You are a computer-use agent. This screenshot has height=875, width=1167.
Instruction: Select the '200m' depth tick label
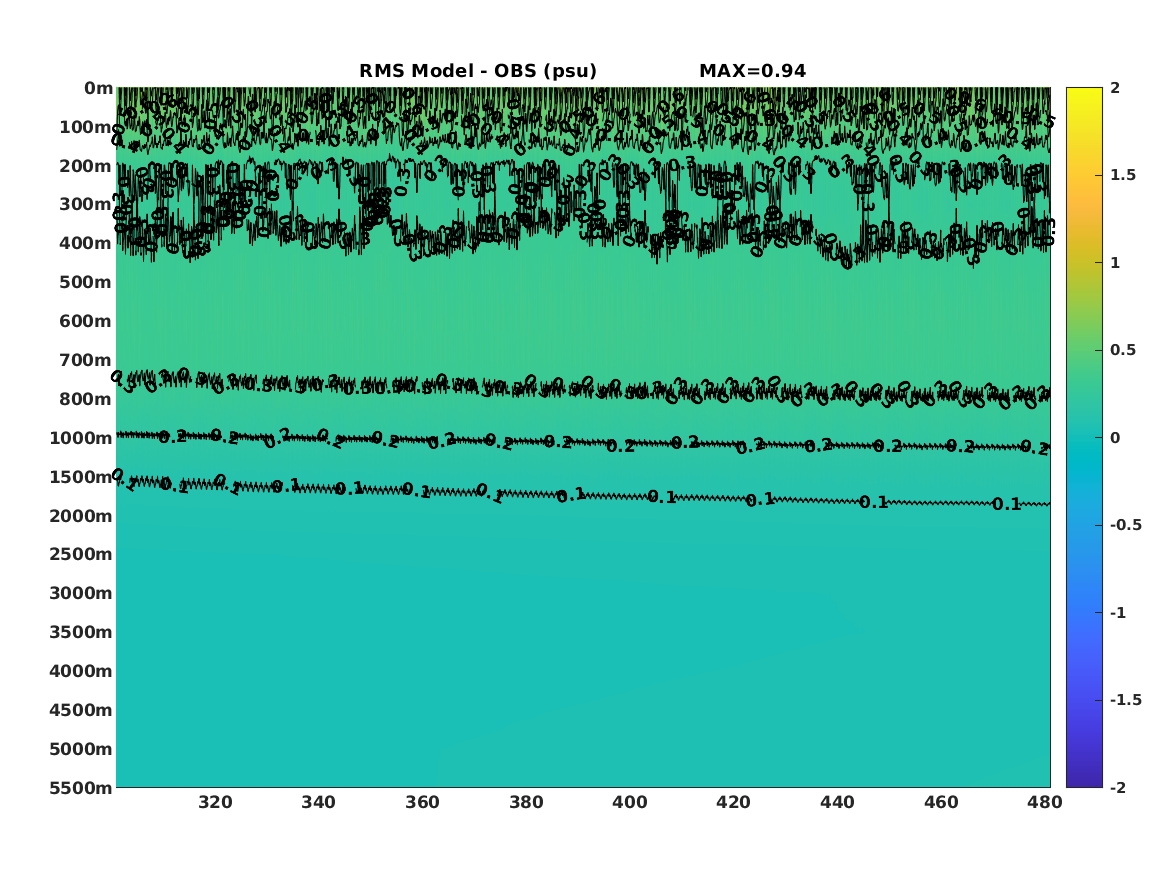coord(86,166)
